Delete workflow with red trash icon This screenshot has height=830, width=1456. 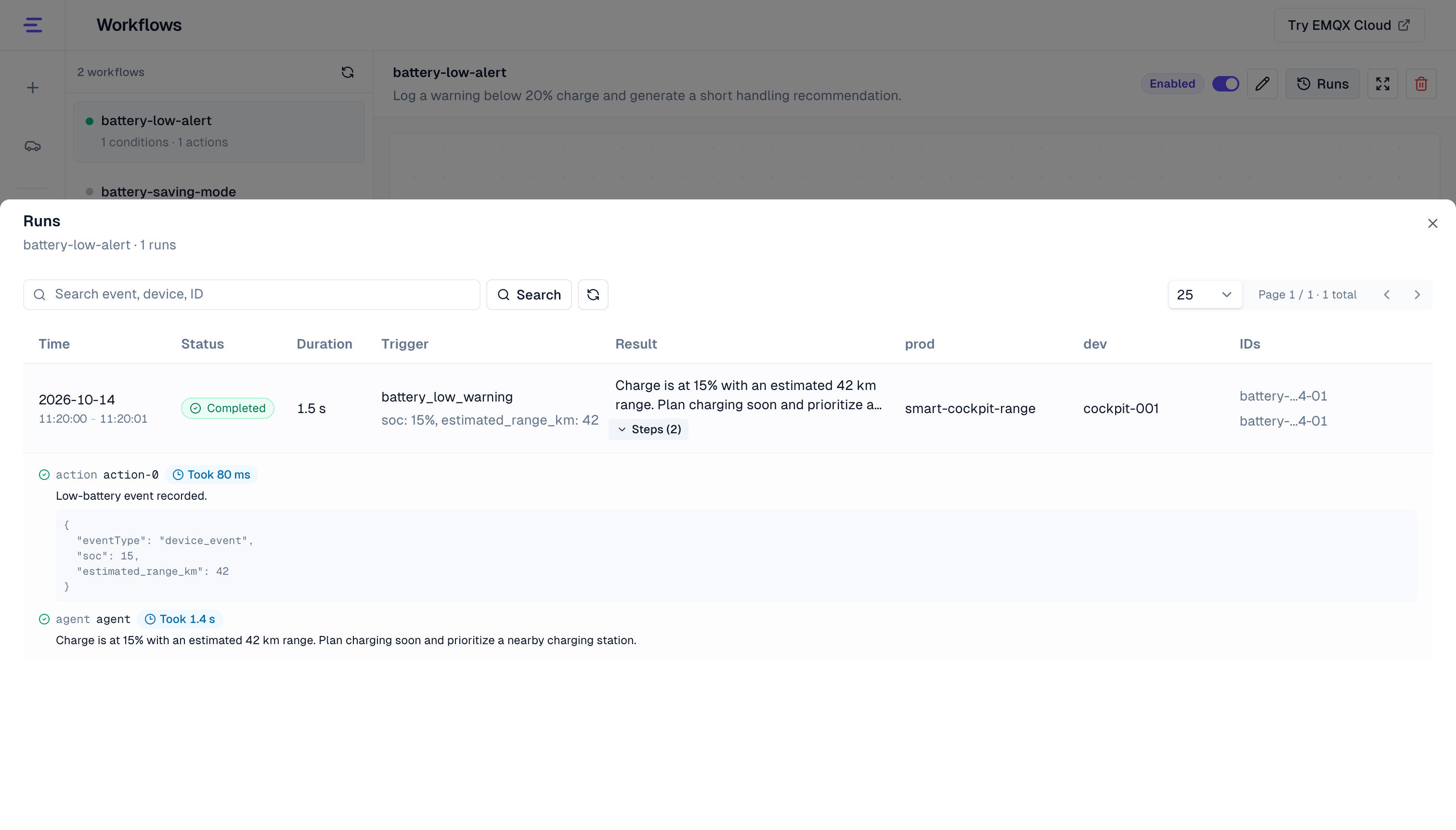(x=1421, y=84)
